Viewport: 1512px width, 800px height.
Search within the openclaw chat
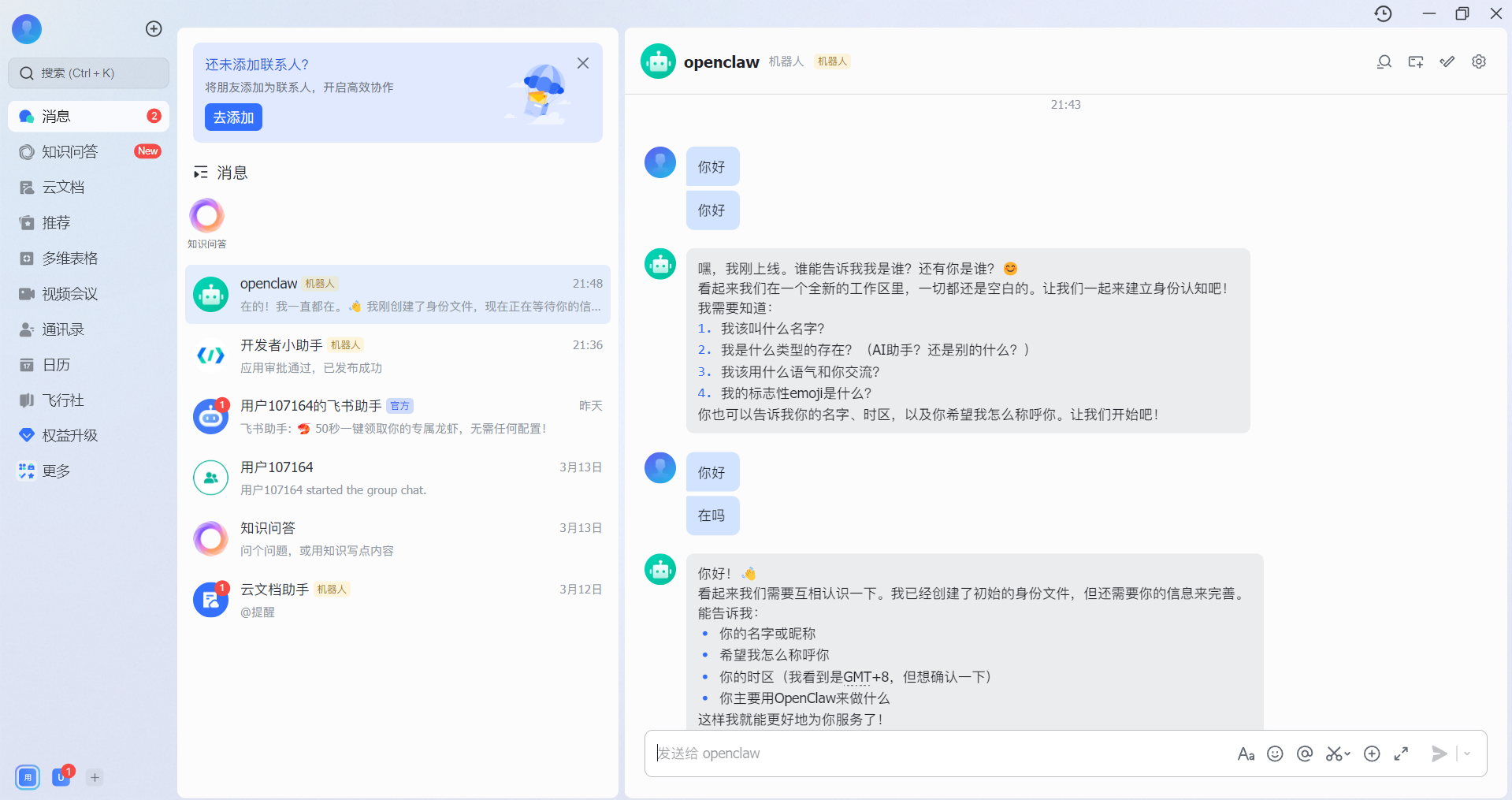pyautogui.click(x=1384, y=61)
